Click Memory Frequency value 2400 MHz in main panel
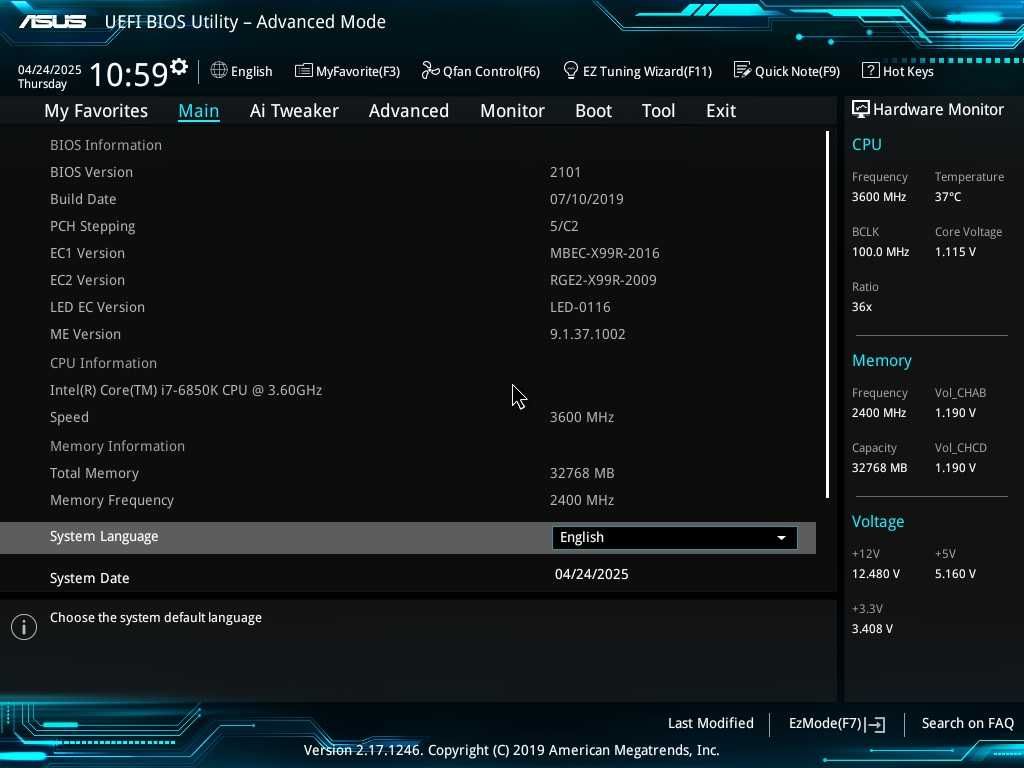The image size is (1024, 768). tap(581, 500)
